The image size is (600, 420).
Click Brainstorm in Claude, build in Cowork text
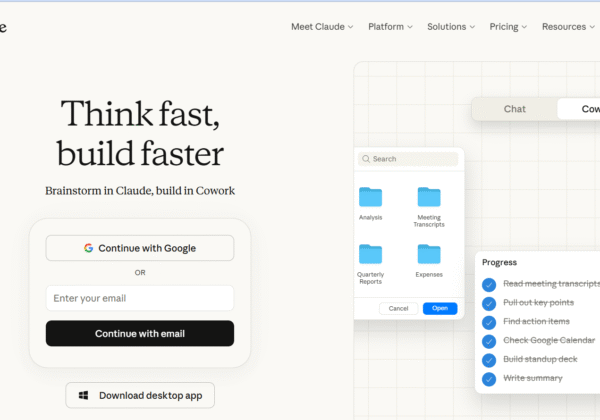(x=140, y=190)
